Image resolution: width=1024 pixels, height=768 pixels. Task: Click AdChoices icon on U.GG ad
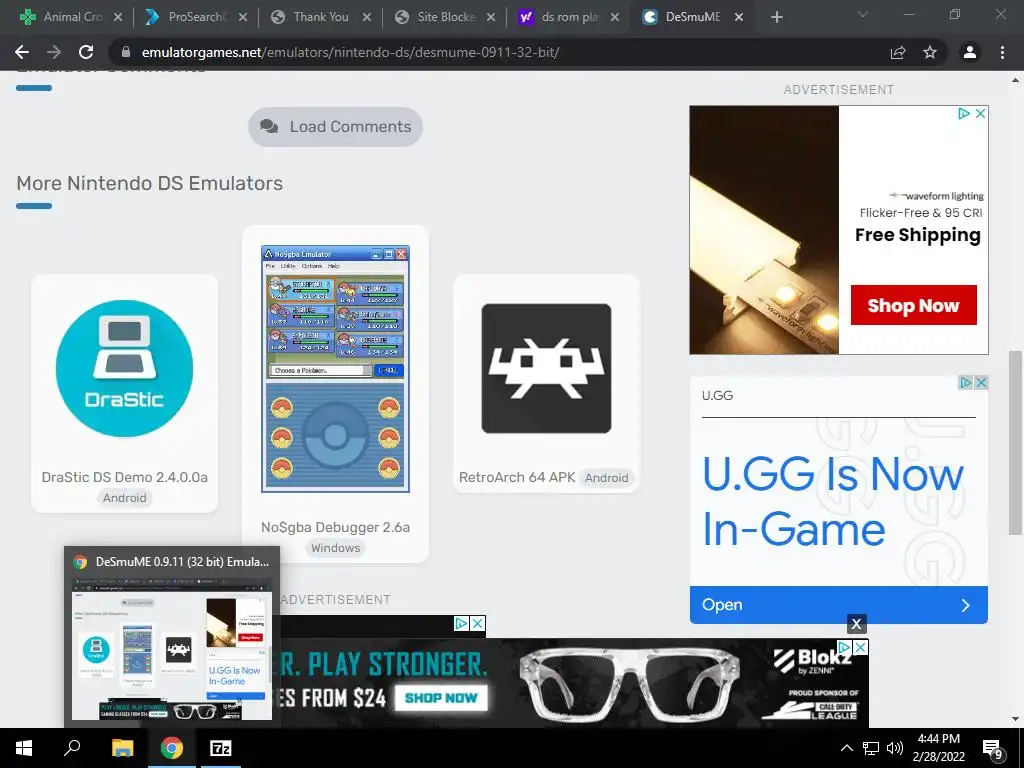click(x=966, y=383)
